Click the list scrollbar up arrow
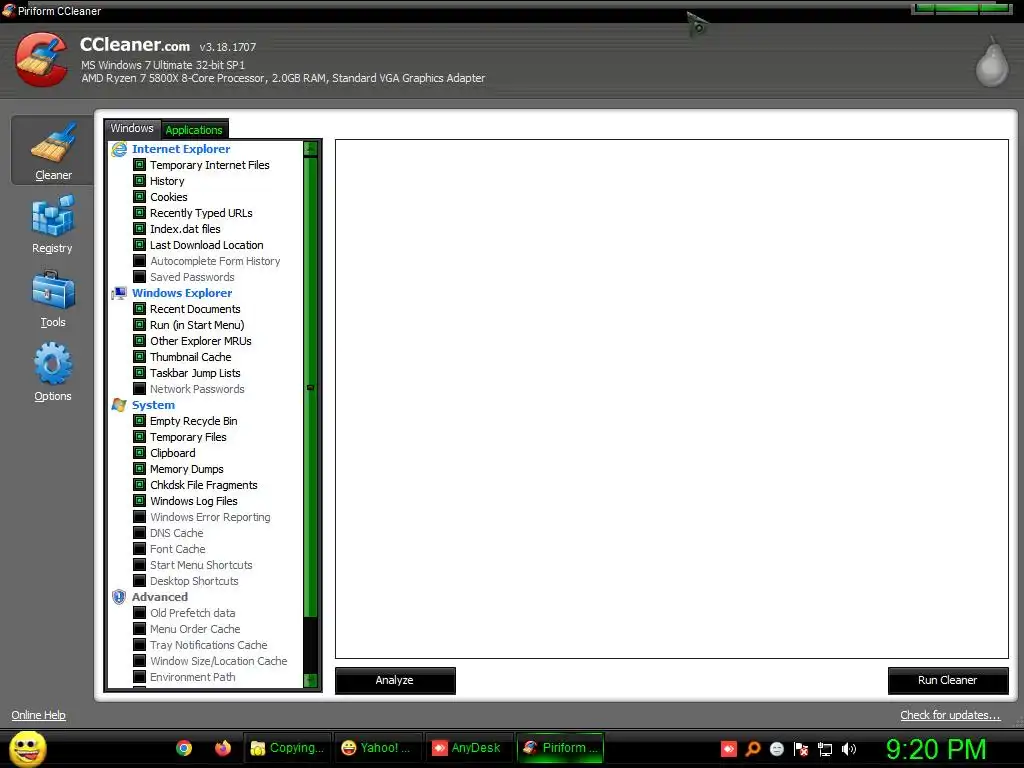Screen dimensions: 1024x768 click(311, 149)
